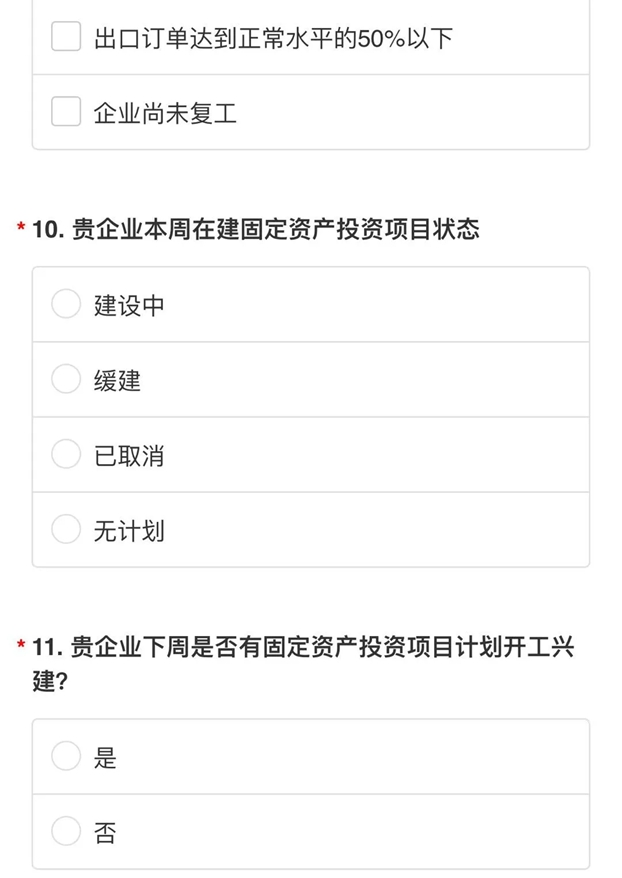This screenshot has width=622, height=878.
Task: Click the red asterisk beside question 10
Action: [21, 227]
